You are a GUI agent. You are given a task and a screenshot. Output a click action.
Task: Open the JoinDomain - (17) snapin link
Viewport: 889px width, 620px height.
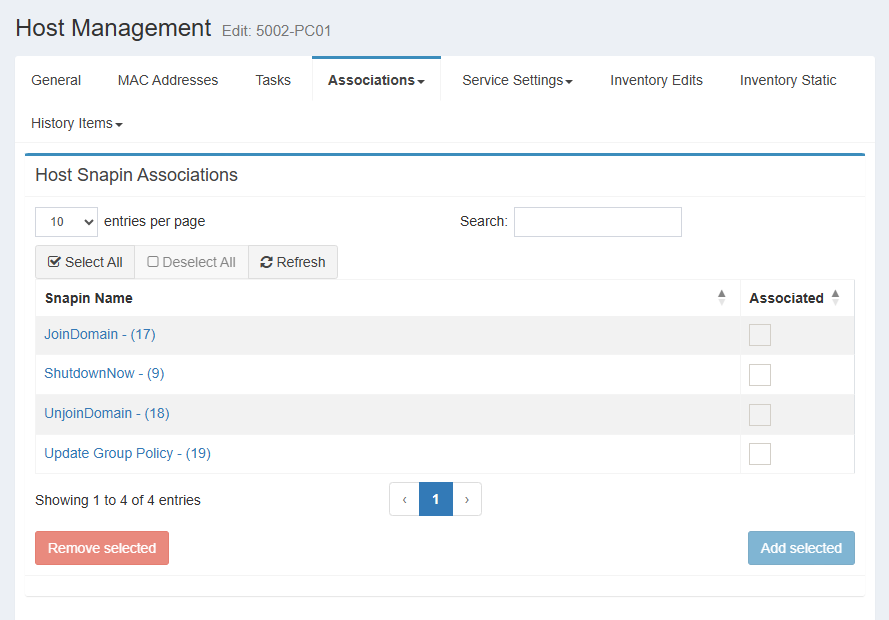point(100,334)
